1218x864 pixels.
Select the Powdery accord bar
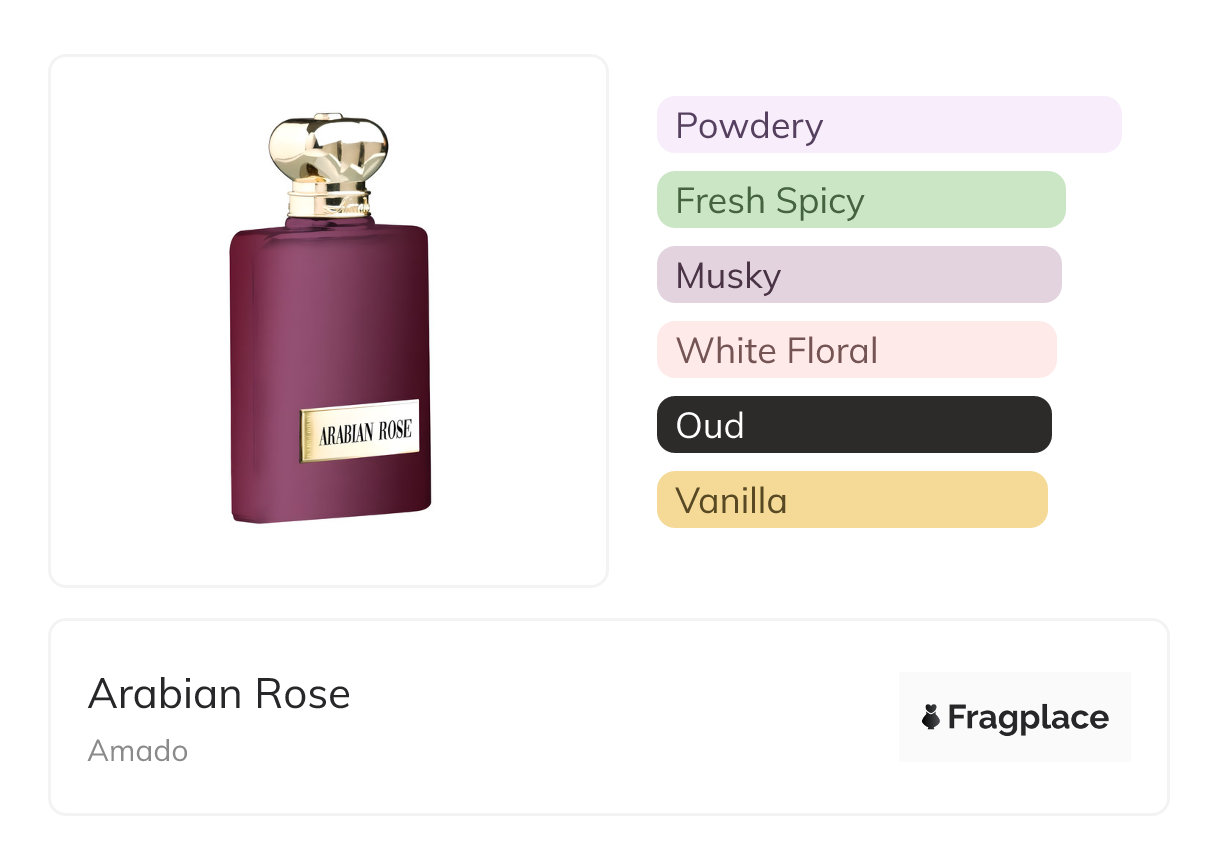tap(888, 125)
